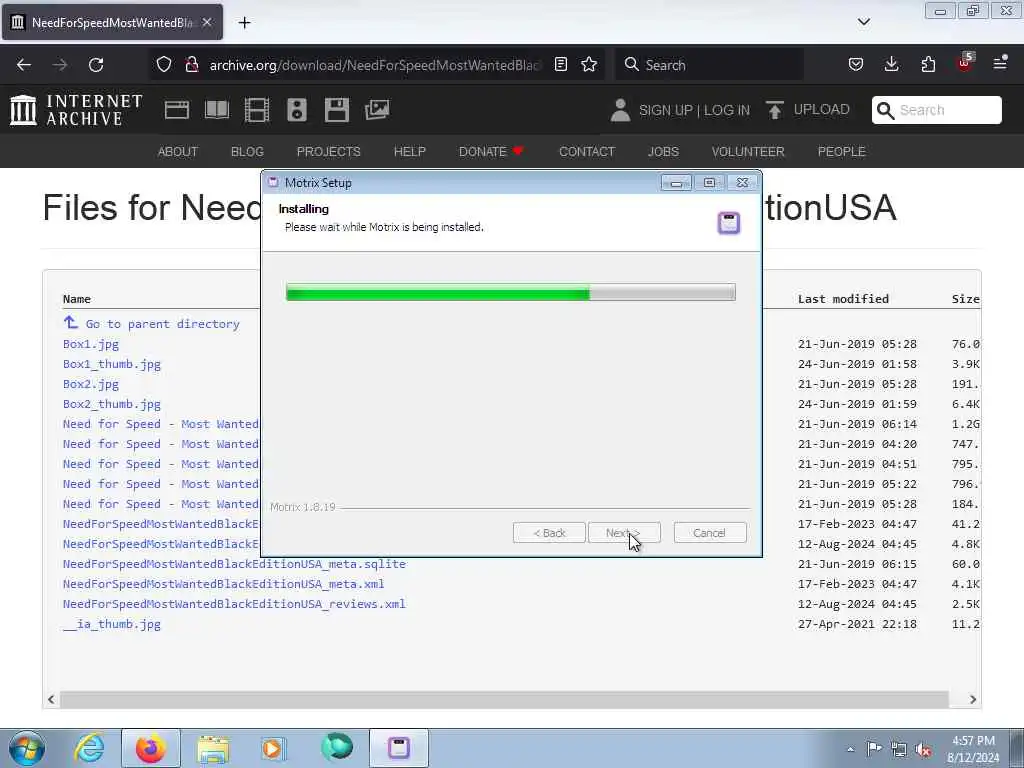Open the media player taskbar icon

click(272, 748)
